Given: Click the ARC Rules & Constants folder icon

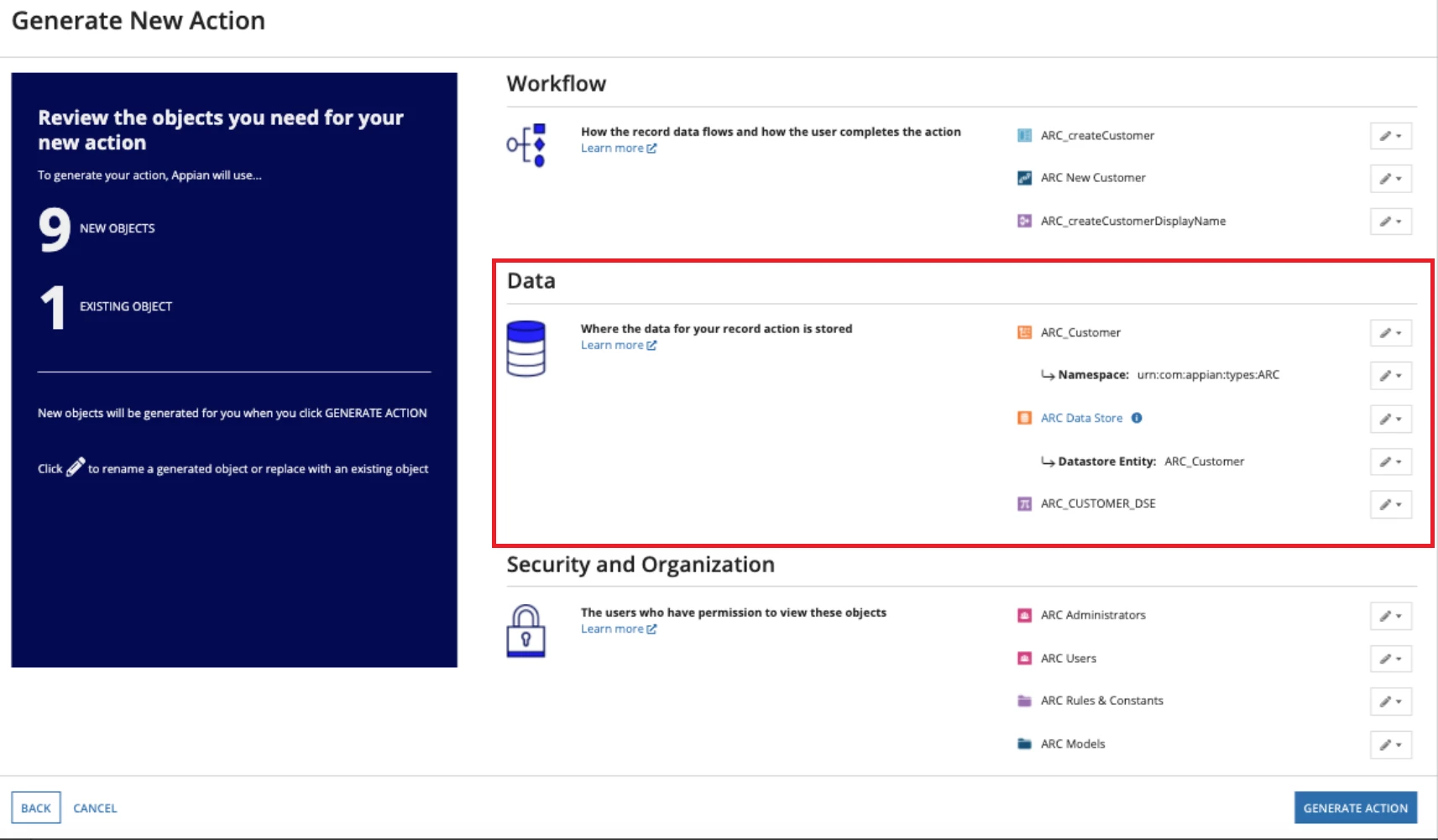Looking at the screenshot, I should [1024, 702].
